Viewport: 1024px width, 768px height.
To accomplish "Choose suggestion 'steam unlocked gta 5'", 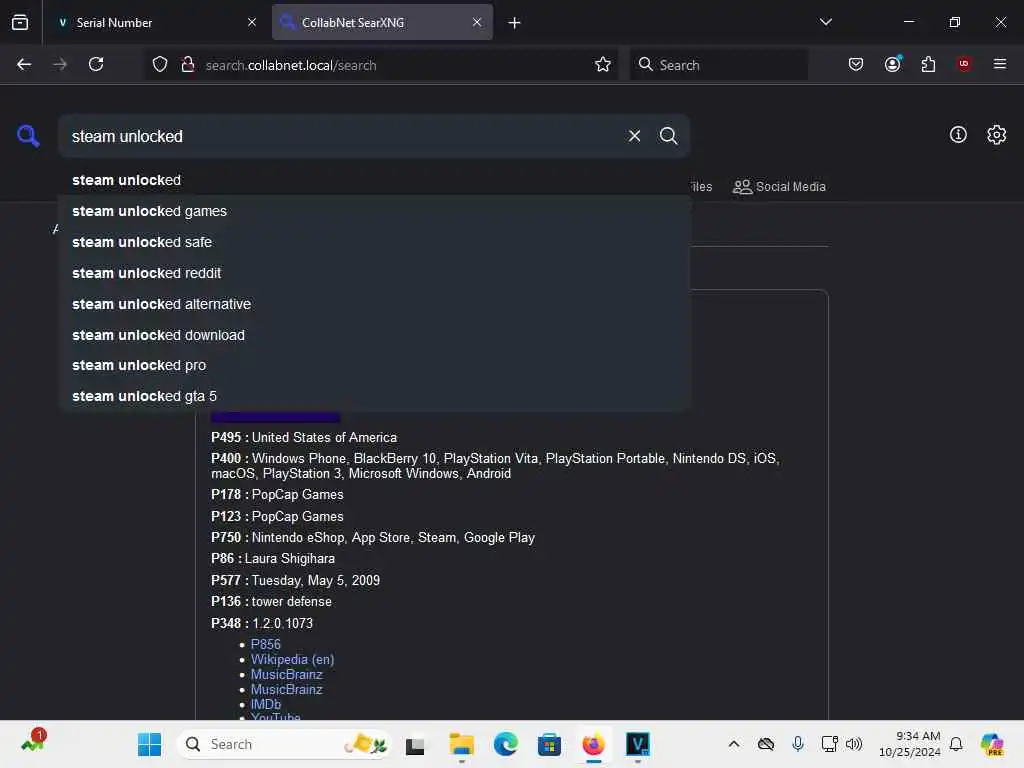I will pos(374,396).
